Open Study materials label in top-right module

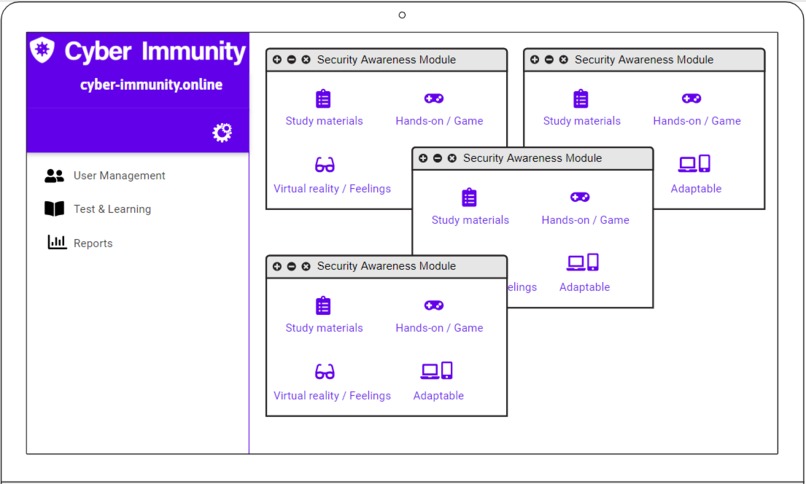(582, 121)
